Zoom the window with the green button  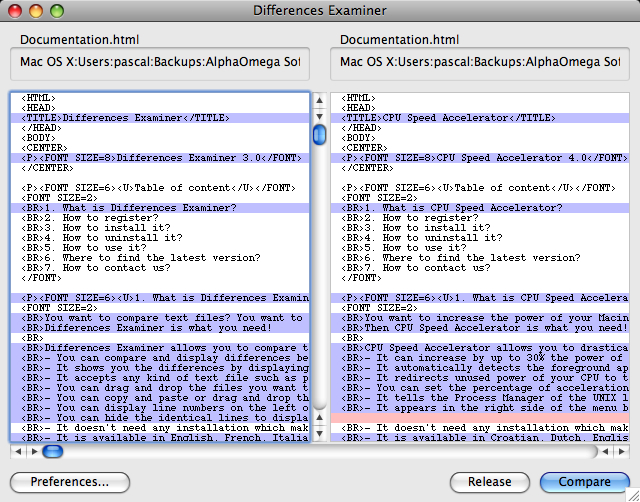pos(57,11)
